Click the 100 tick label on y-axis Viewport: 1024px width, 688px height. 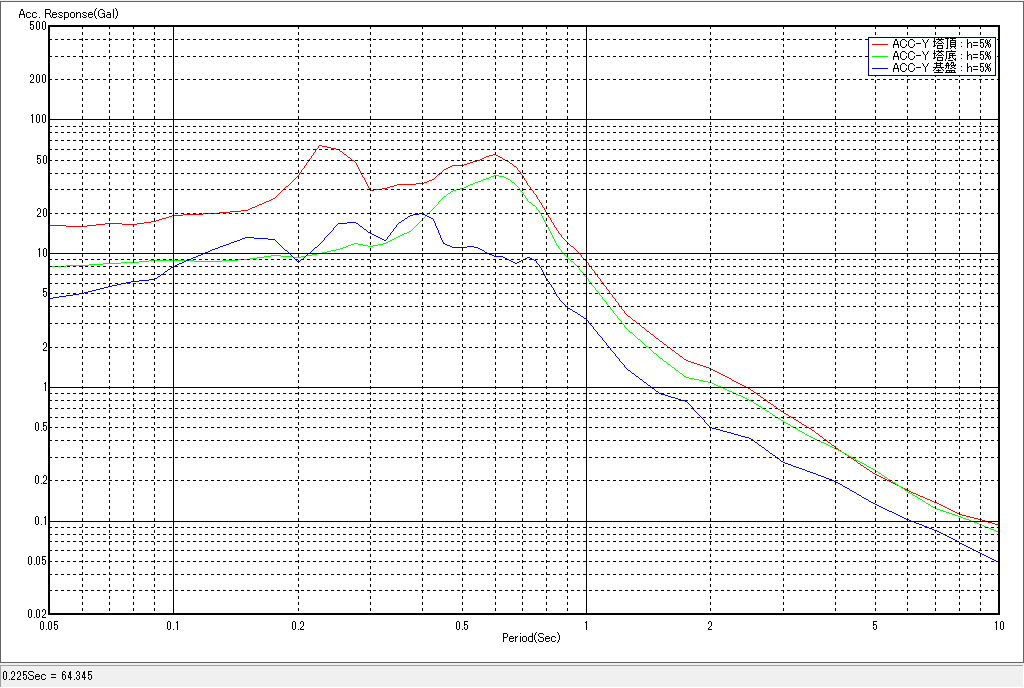[38, 120]
